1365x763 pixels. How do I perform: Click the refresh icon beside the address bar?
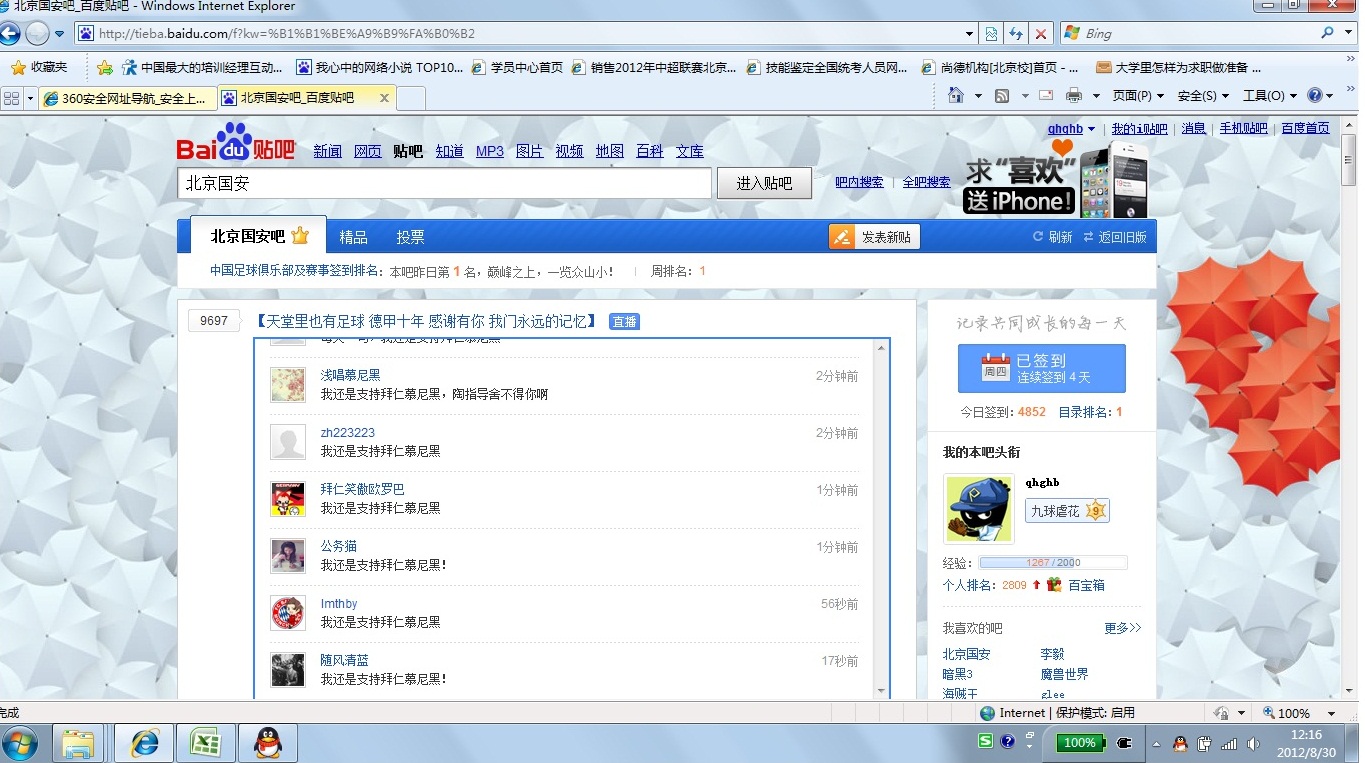coord(1016,33)
